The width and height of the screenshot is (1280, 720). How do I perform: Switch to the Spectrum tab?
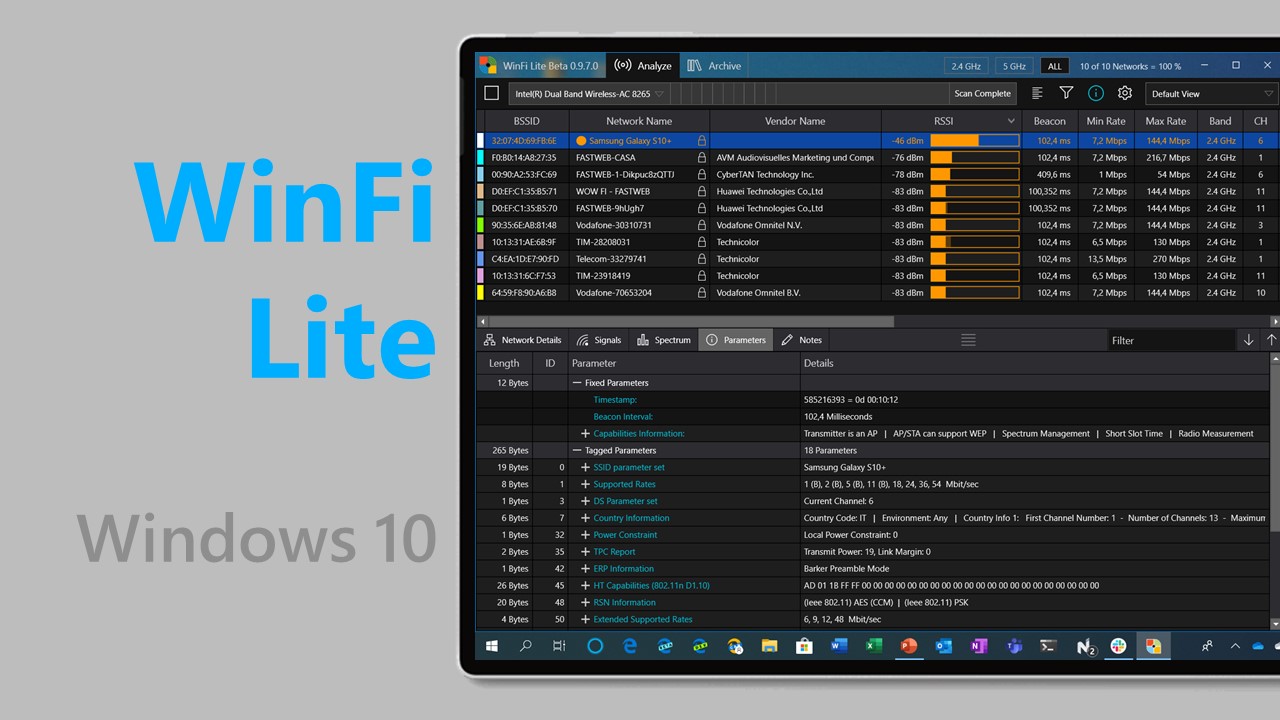[x=664, y=340]
